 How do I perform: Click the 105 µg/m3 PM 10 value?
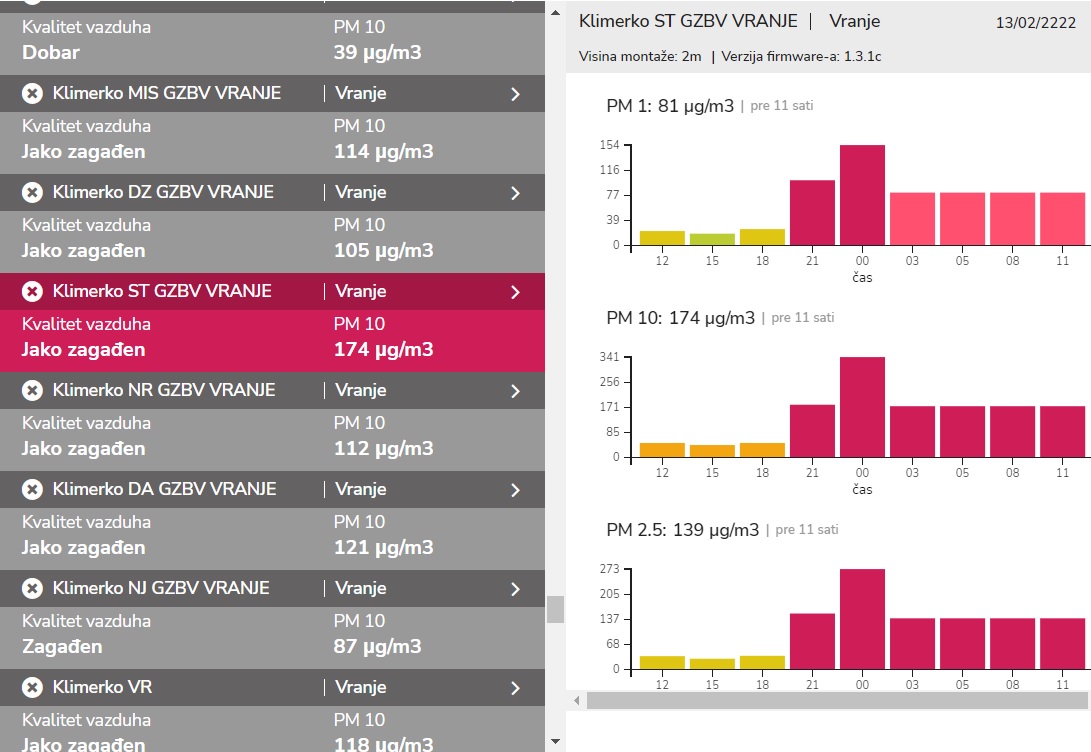tap(383, 250)
